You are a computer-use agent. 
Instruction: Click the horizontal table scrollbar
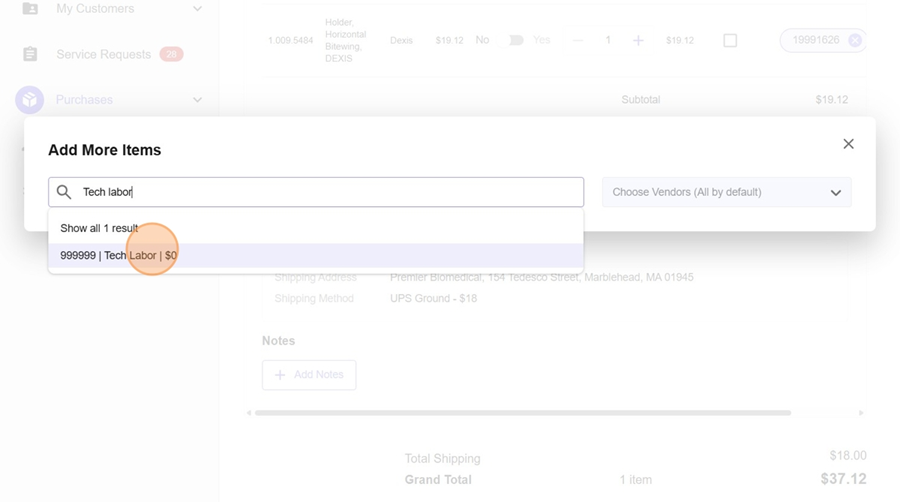[x=522, y=413]
